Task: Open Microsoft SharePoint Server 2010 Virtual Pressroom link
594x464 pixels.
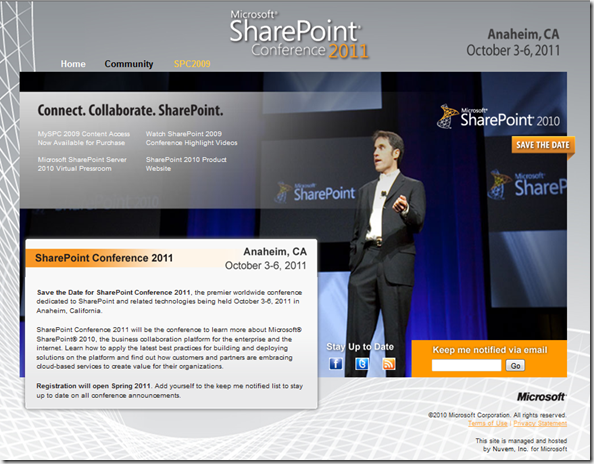Action: pos(82,164)
